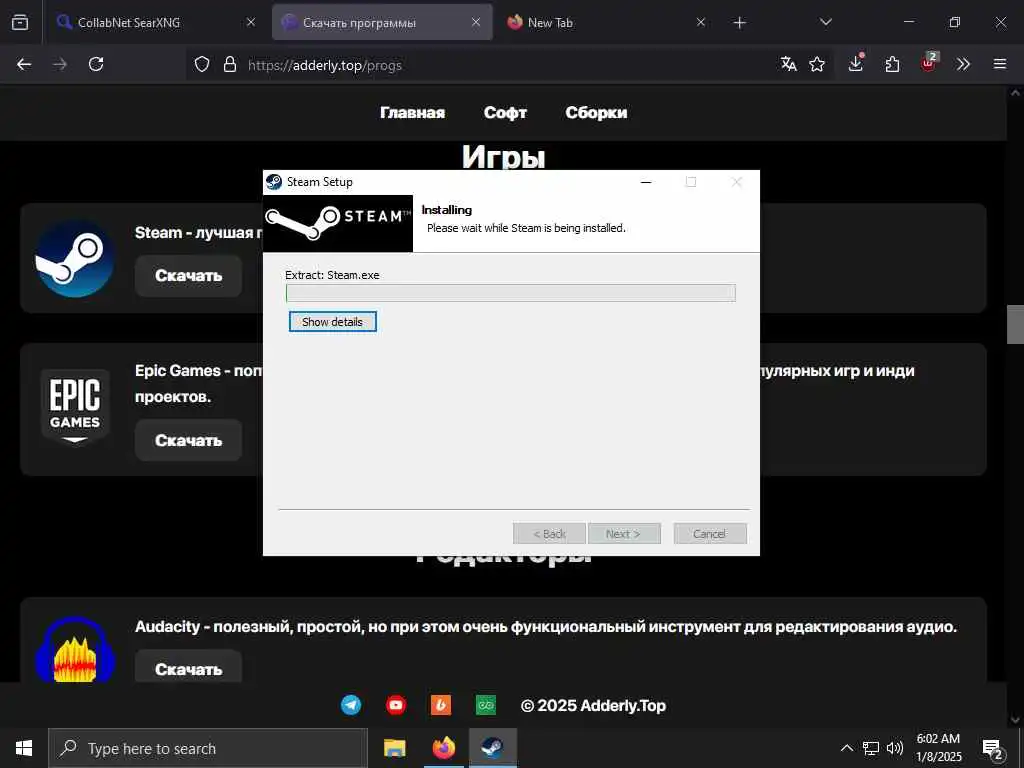Click Скачать button for Epic Games
Image resolution: width=1024 pixels, height=768 pixels.
point(189,441)
